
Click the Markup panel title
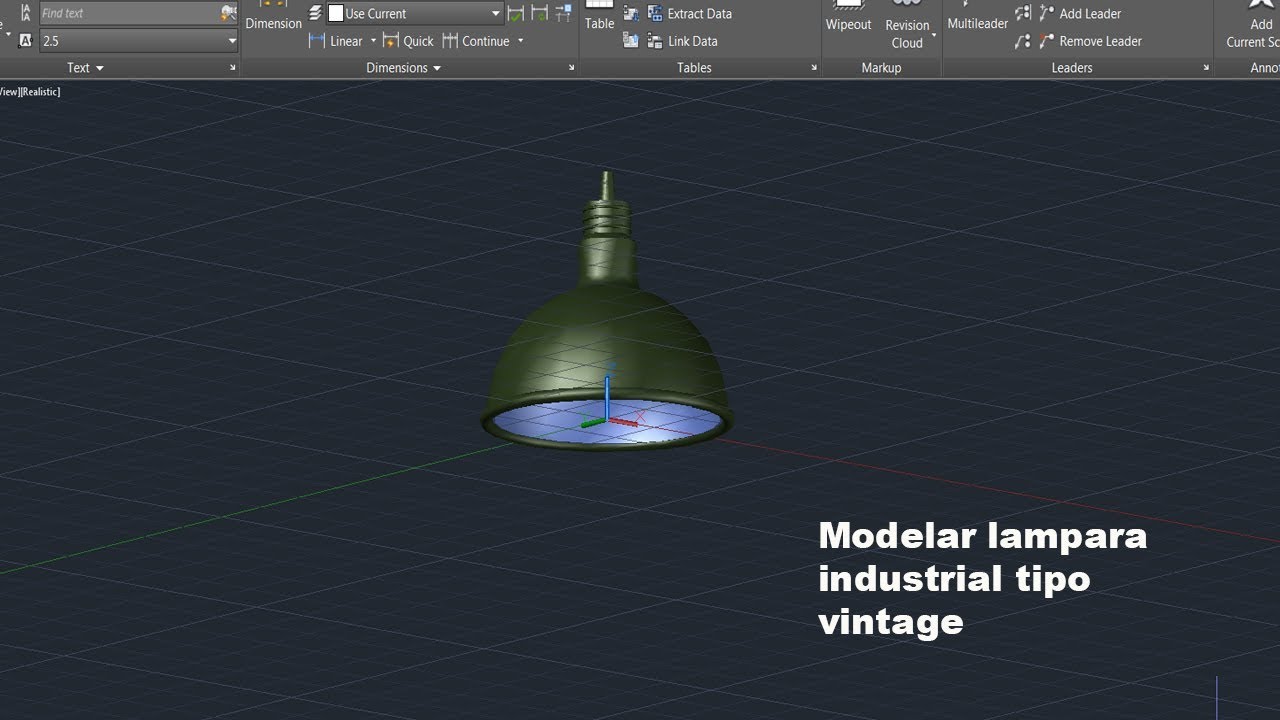point(881,68)
